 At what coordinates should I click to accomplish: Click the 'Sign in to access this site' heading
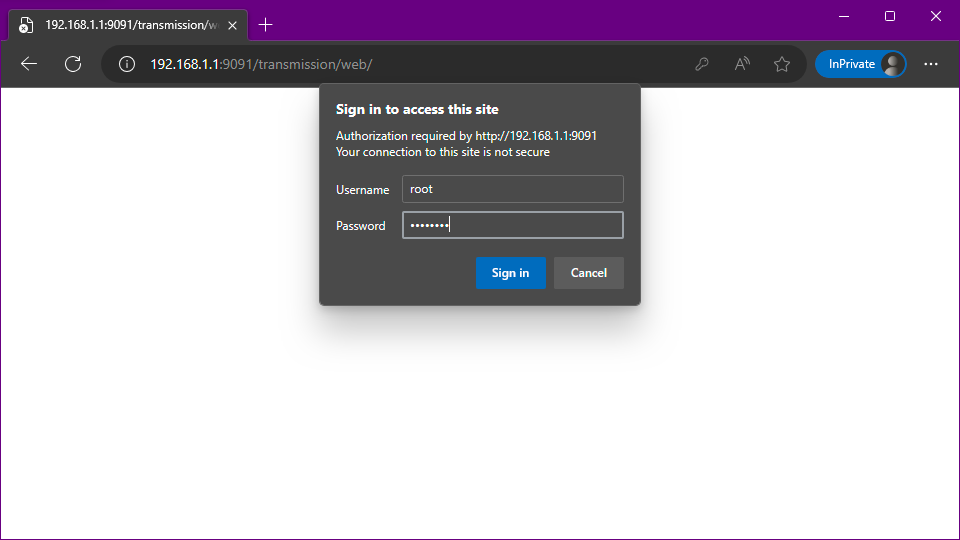click(x=417, y=110)
